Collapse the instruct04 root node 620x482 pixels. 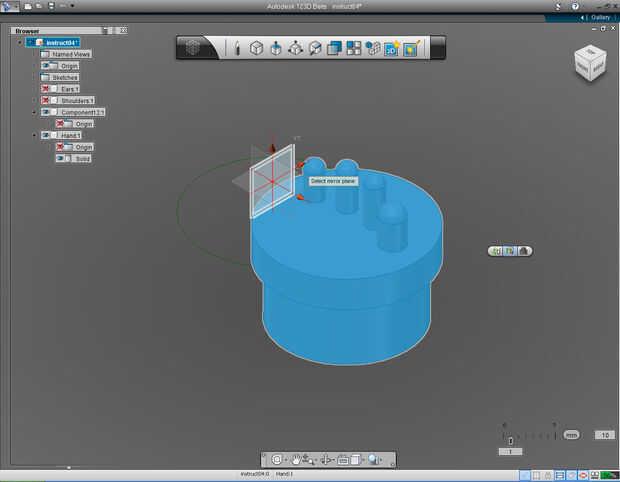[20, 42]
